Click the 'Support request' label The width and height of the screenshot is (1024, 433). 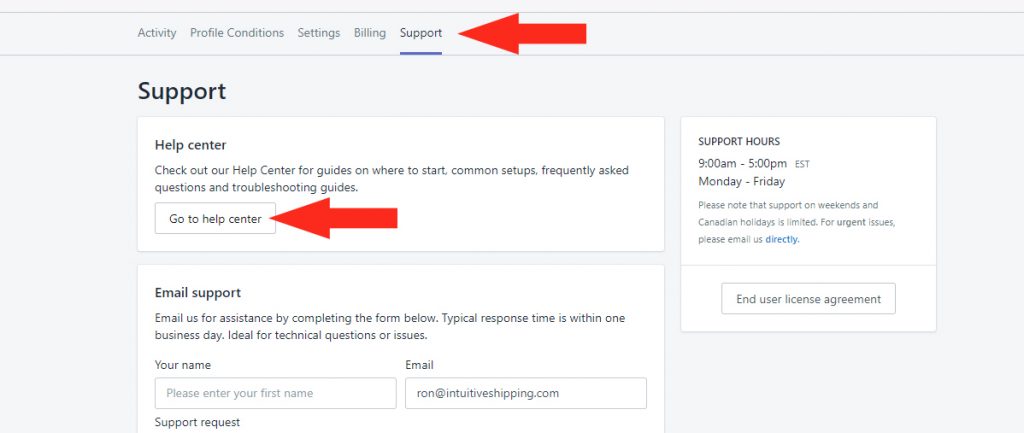pos(197,423)
